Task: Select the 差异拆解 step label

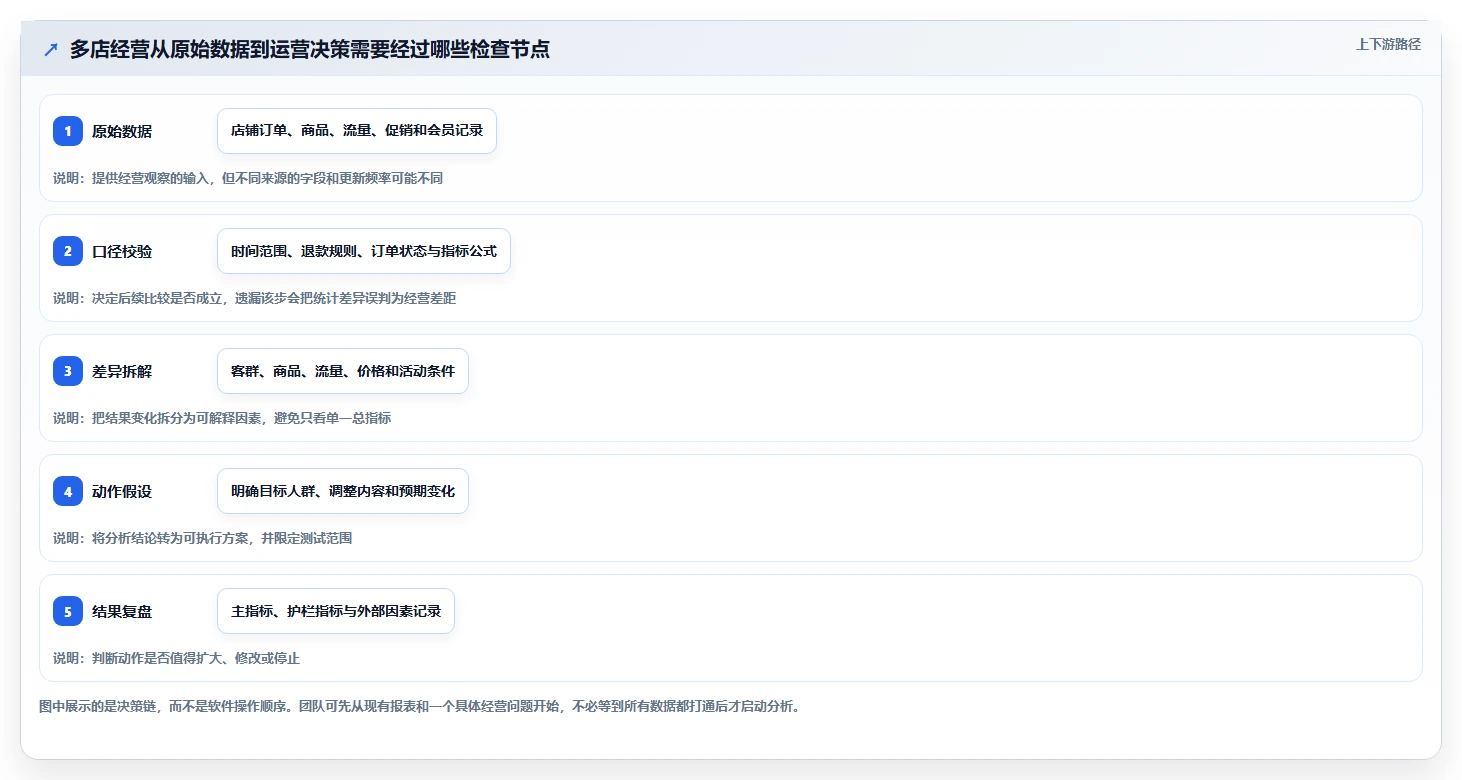Action: (122, 371)
